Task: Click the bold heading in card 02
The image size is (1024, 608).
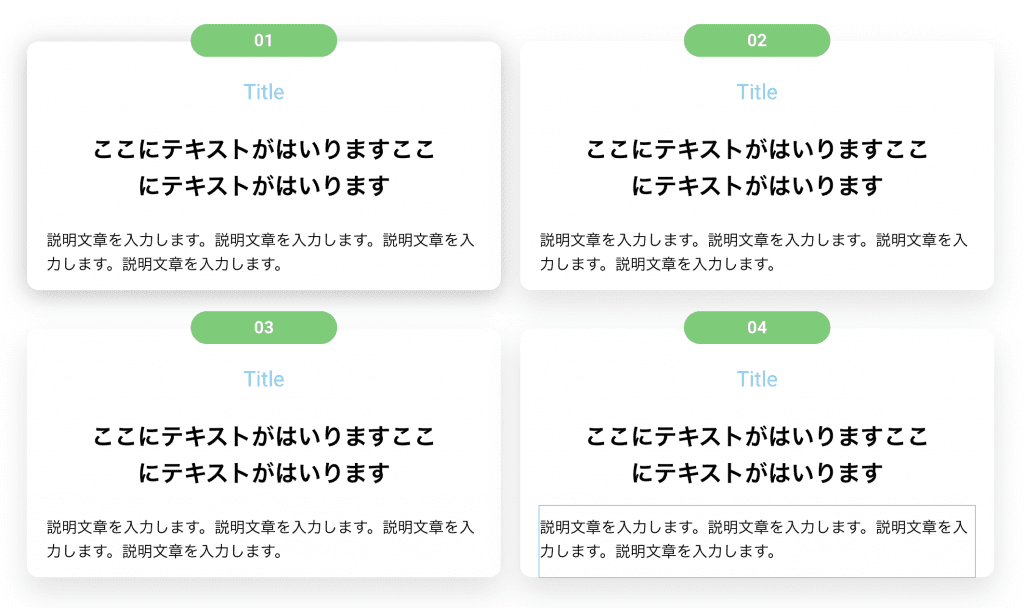Action: tap(757, 167)
